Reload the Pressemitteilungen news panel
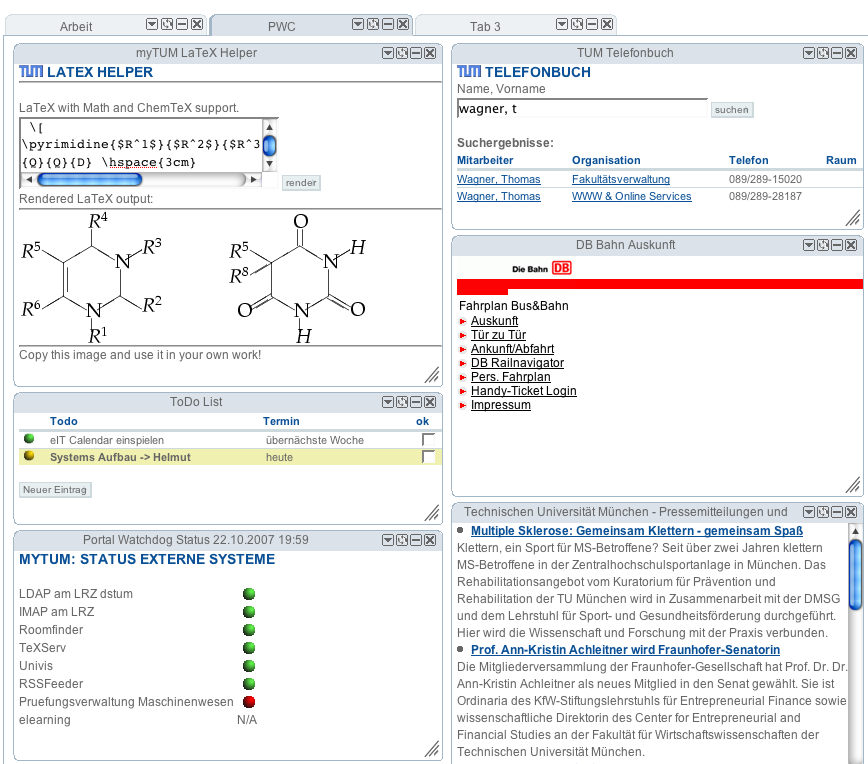The width and height of the screenshot is (868, 764). [823, 512]
